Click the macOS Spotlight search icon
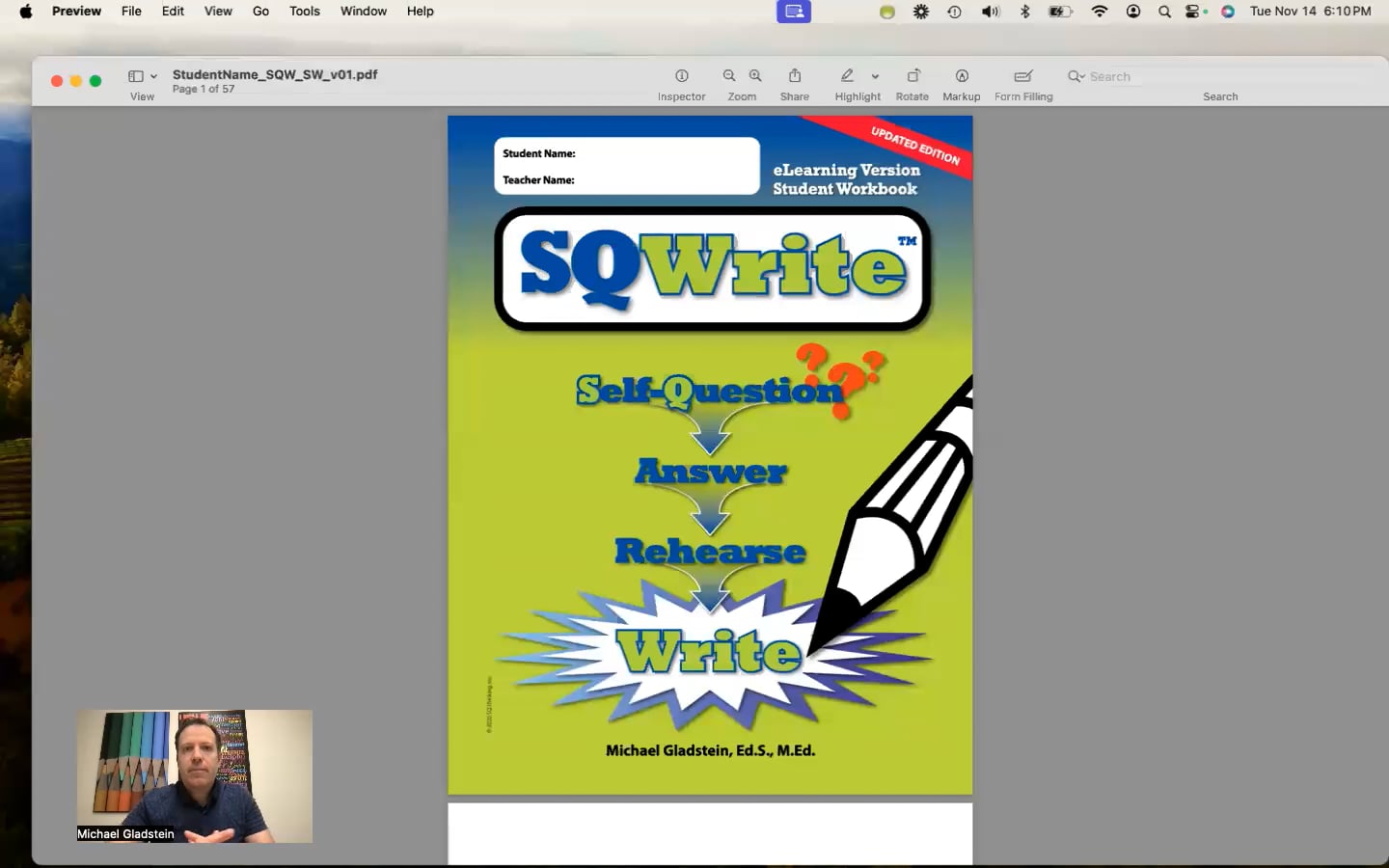This screenshot has height=868, width=1389. click(1163, 12)
